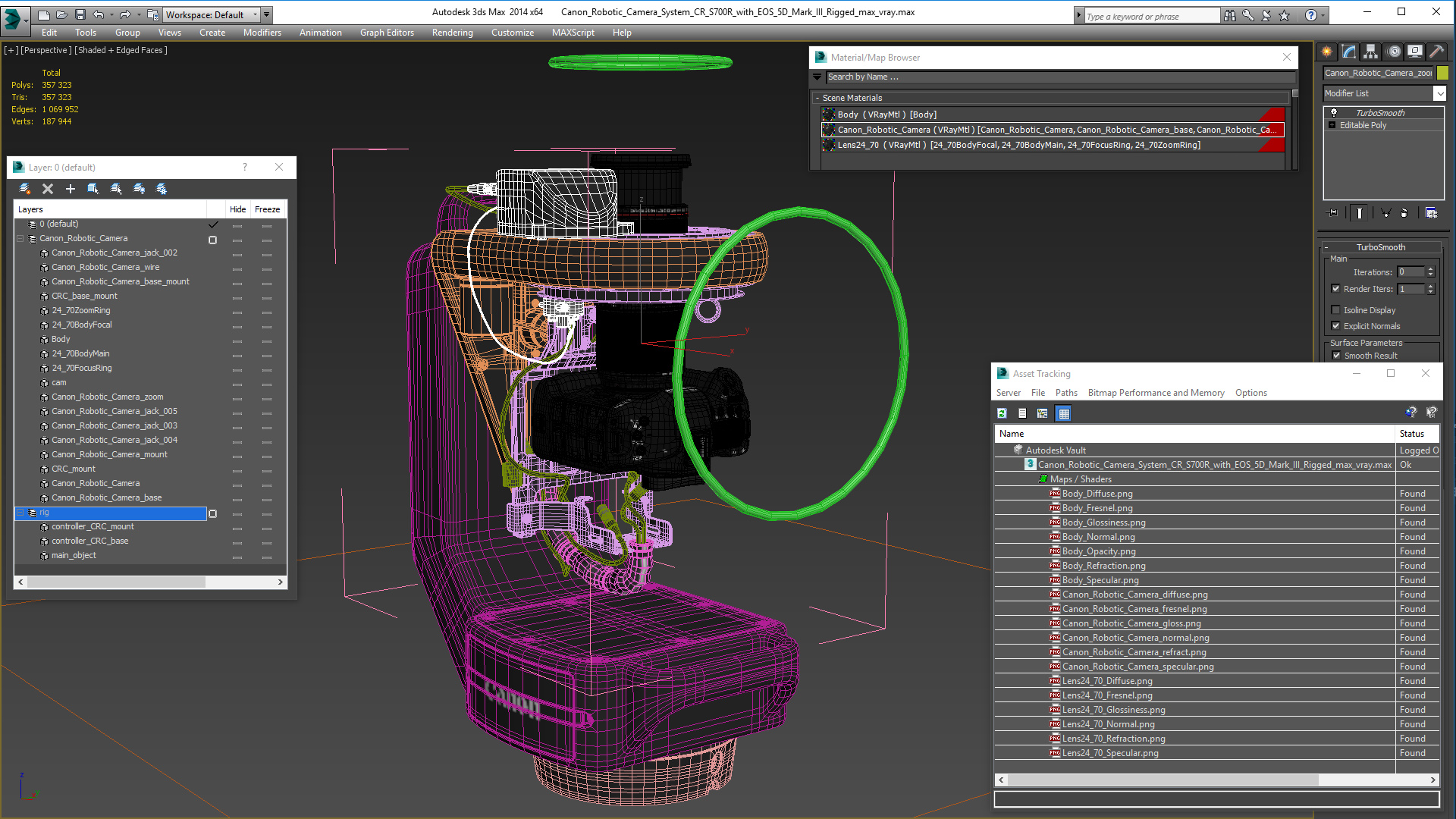Expand the Editable Poly plus sign
The height and width of the screenshot is (819, 1456).
pos(1332,125)
